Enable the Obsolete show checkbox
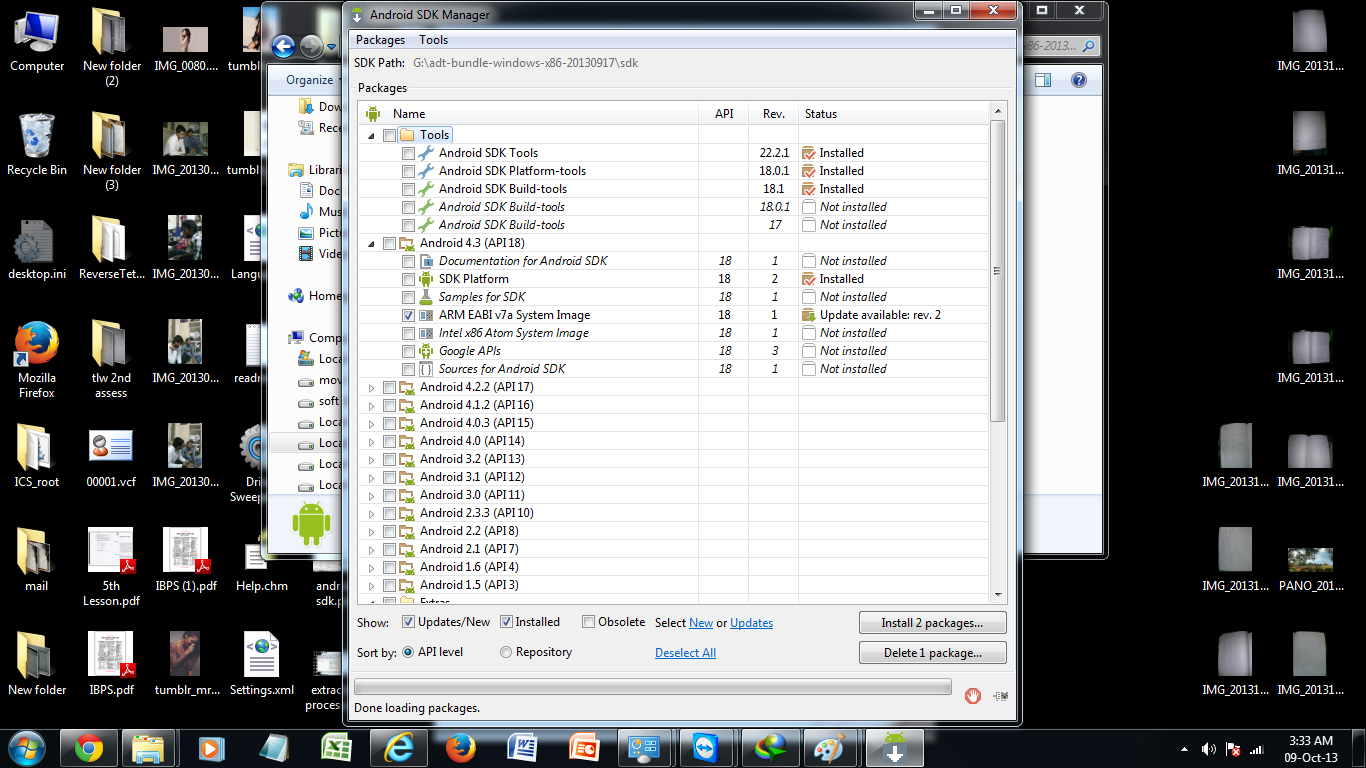The width and height of the screenshot is (1366, 768). point(589,622)
